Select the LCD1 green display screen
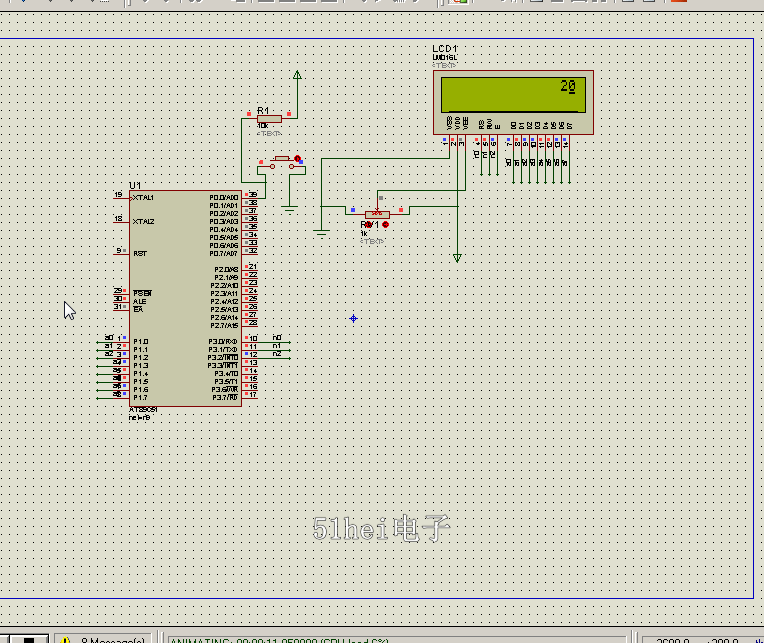 [513, 95]
